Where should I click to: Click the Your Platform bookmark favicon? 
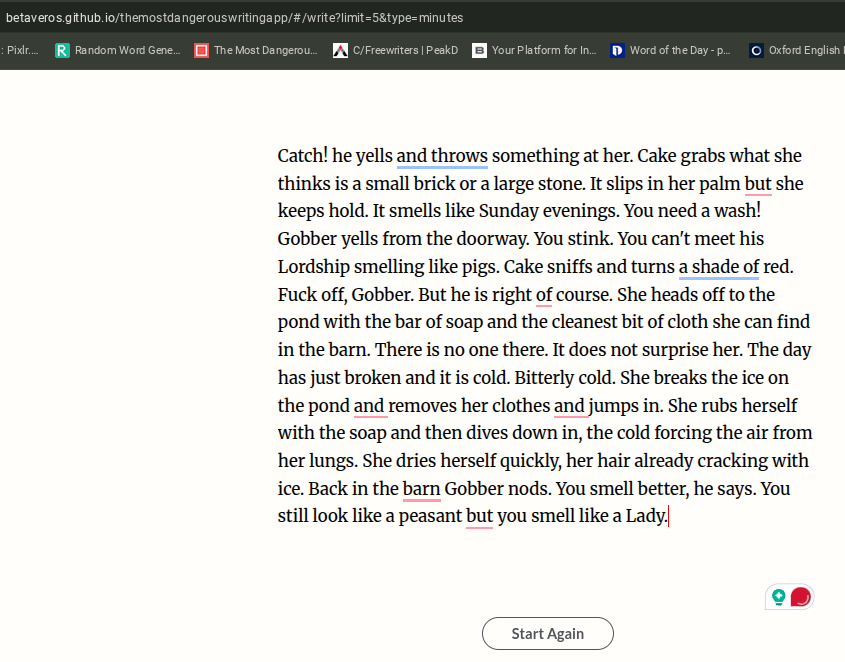tap(479, 50)
